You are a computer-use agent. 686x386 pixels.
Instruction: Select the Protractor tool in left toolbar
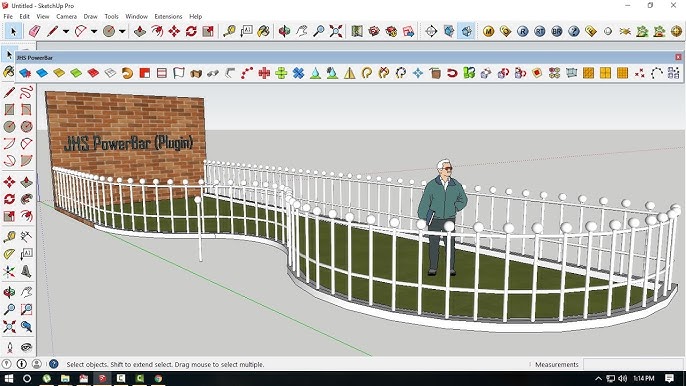coord(9,254)
